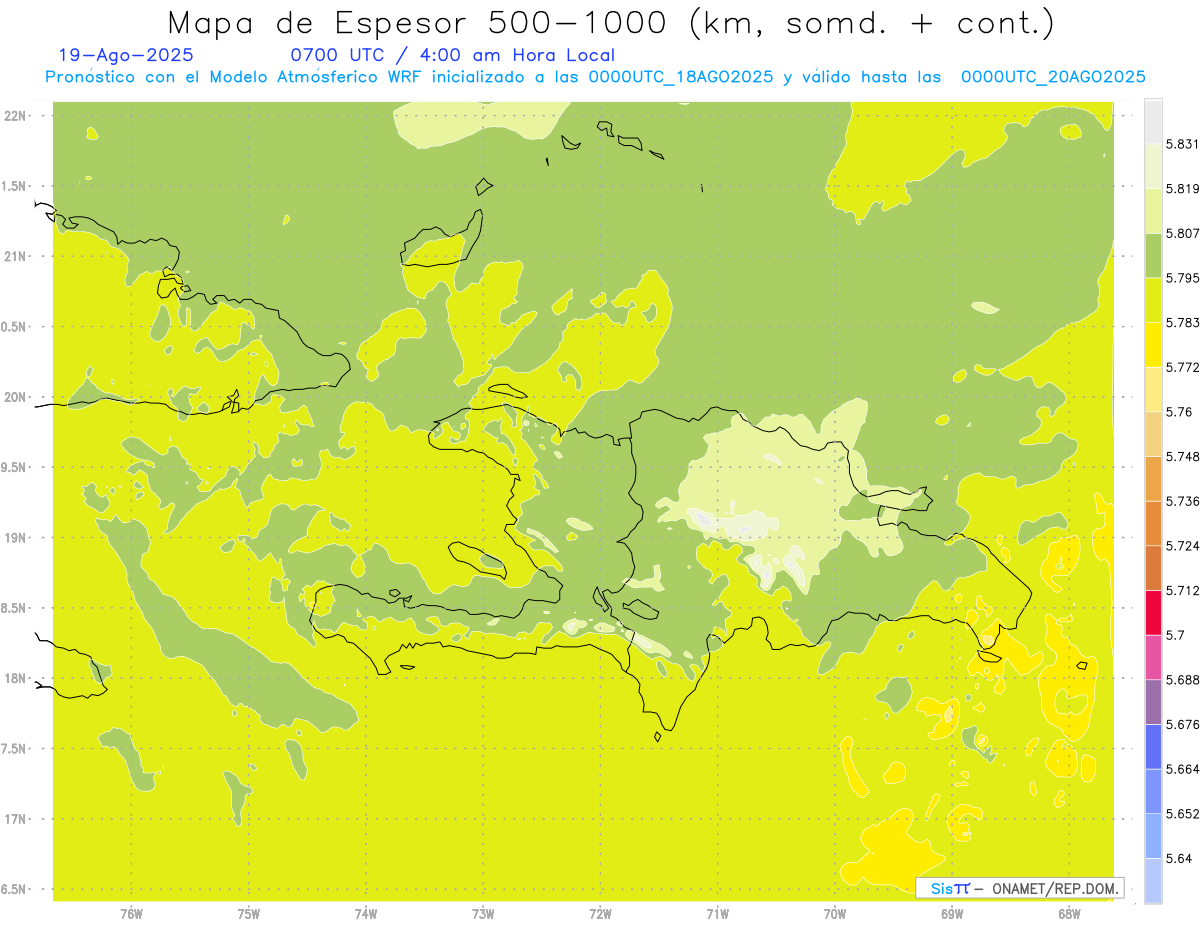1200x927 pixels.
Task: Select the orange legend swatch between 5.736 and 5.748
Action: click(x=1153, y=478)
